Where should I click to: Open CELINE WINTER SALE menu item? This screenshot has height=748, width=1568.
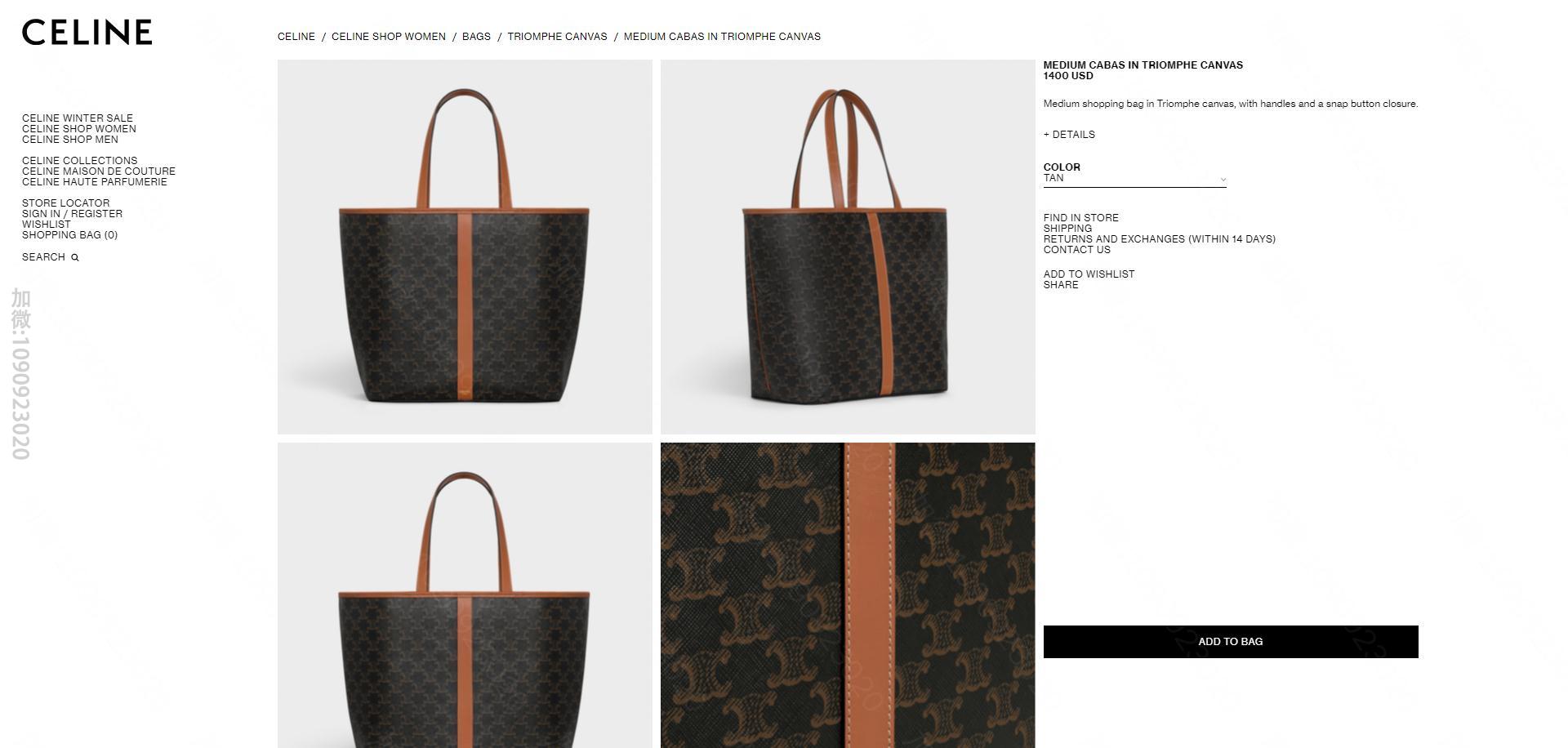coord(78,118)
